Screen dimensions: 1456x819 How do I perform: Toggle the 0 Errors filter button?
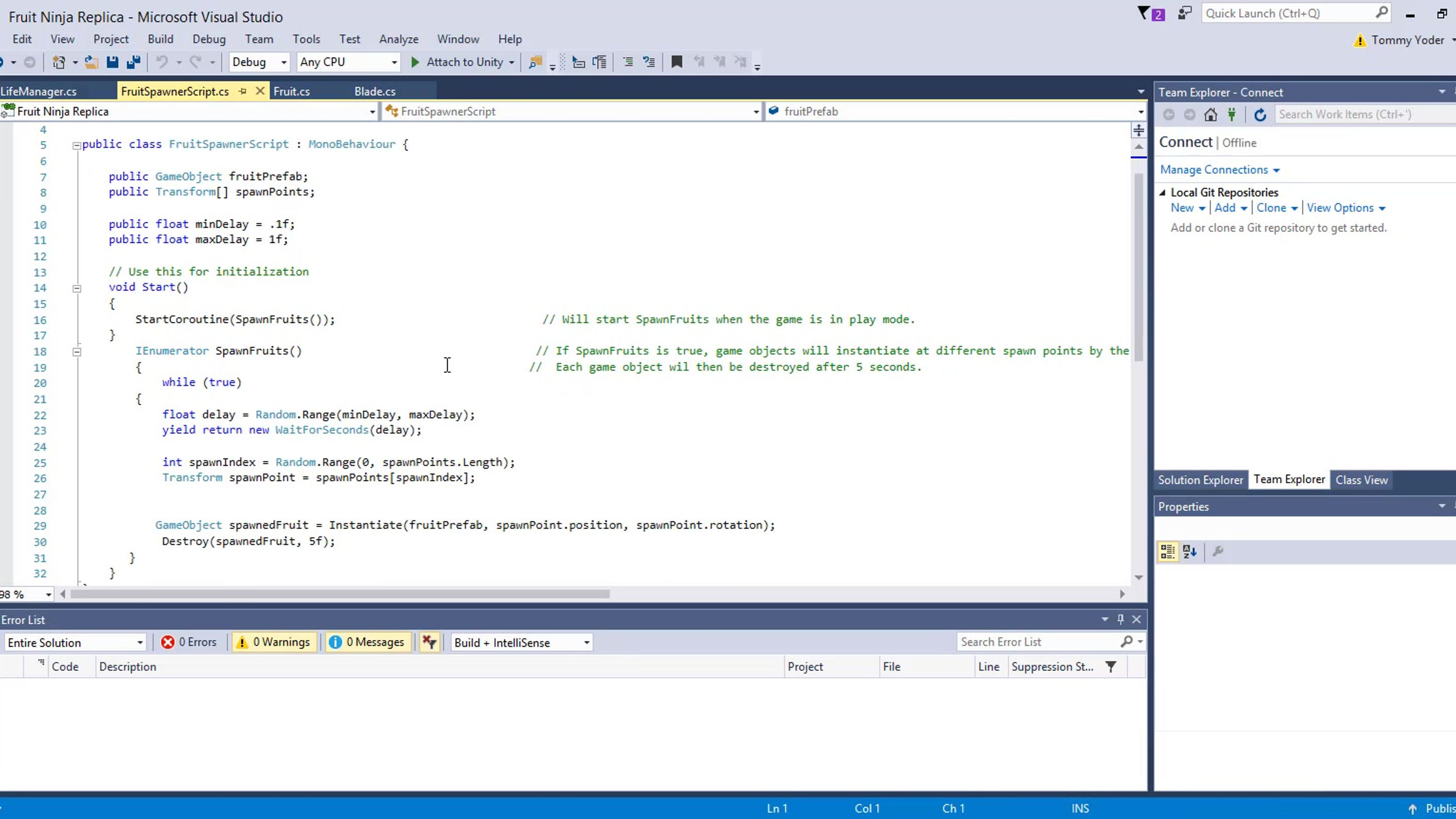[x=189, y=643]
